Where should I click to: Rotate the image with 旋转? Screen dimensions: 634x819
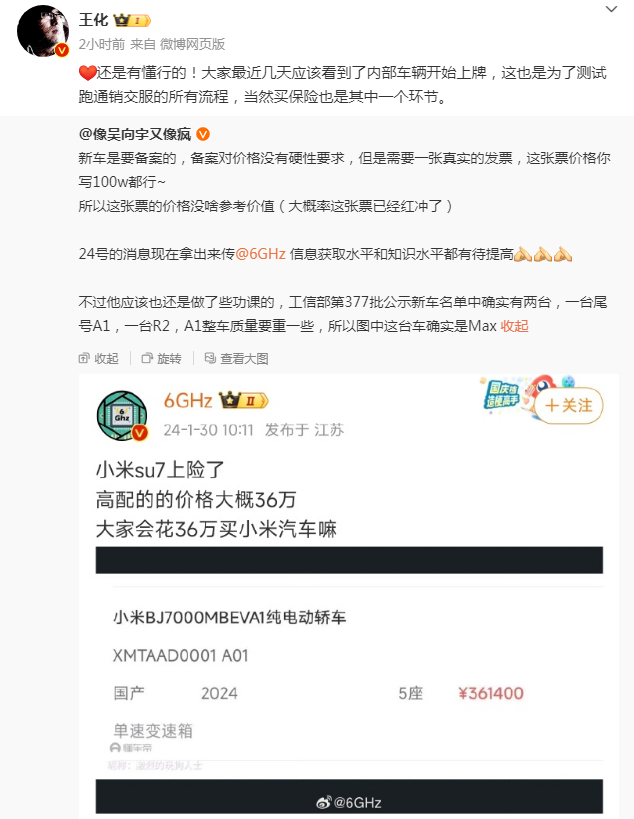click(x=161, y=358)
